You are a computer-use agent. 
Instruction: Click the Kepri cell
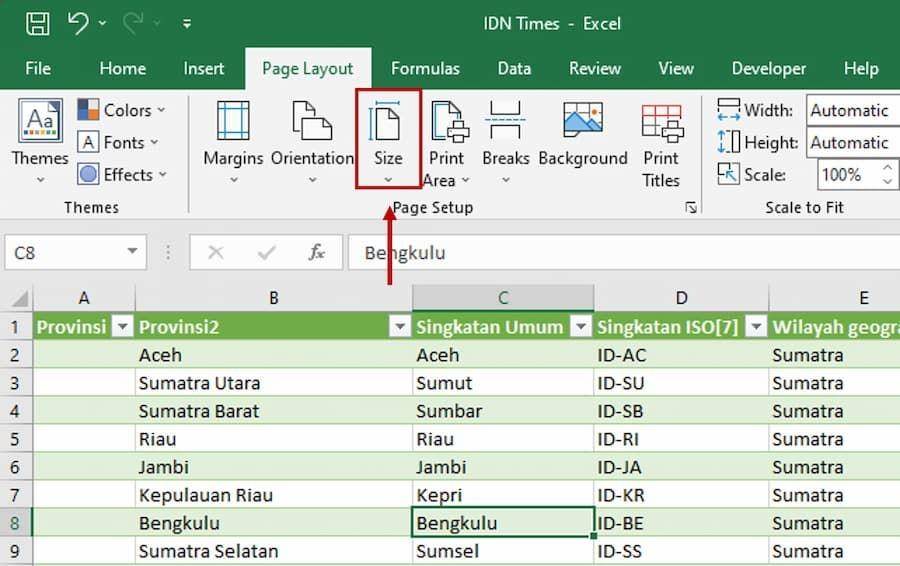[503, 495]
